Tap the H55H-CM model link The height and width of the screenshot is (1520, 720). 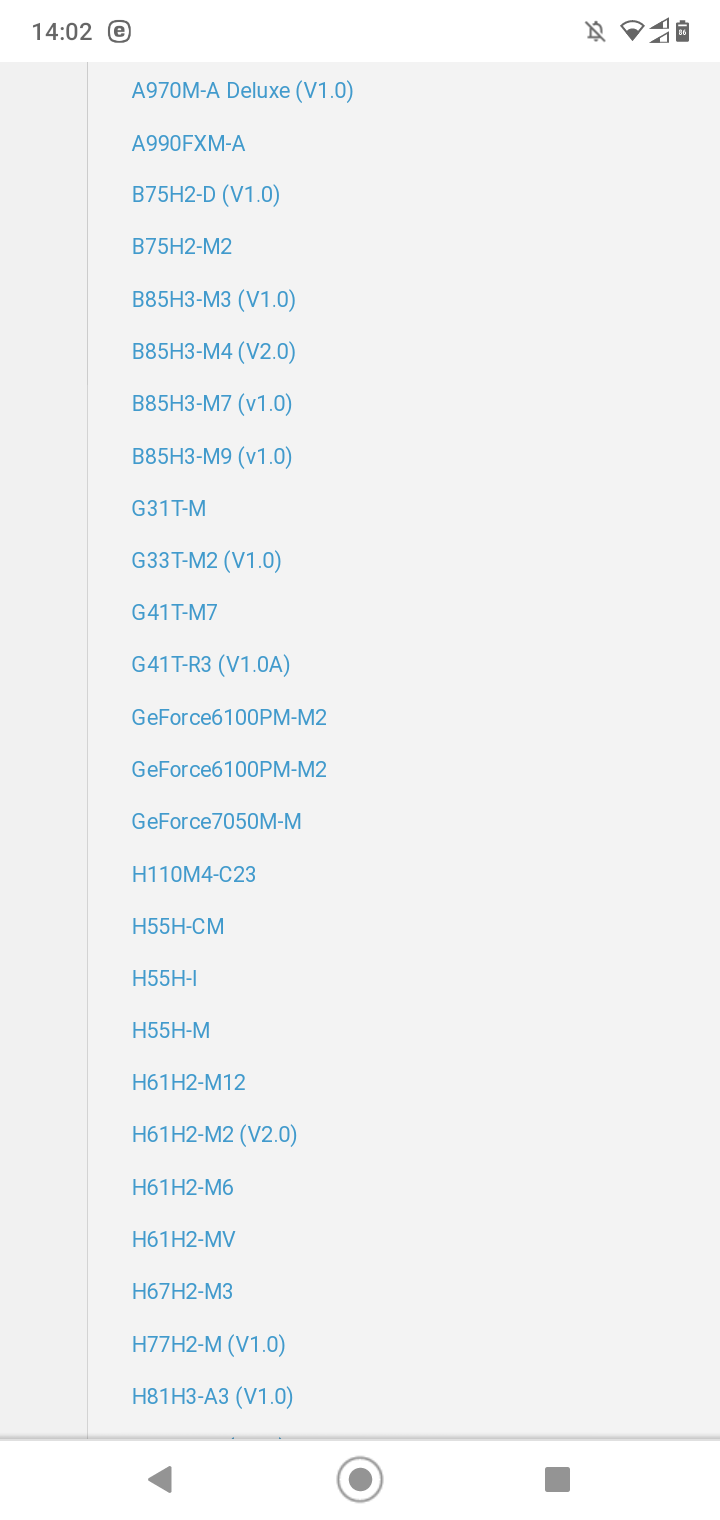[x=178, y=926]
